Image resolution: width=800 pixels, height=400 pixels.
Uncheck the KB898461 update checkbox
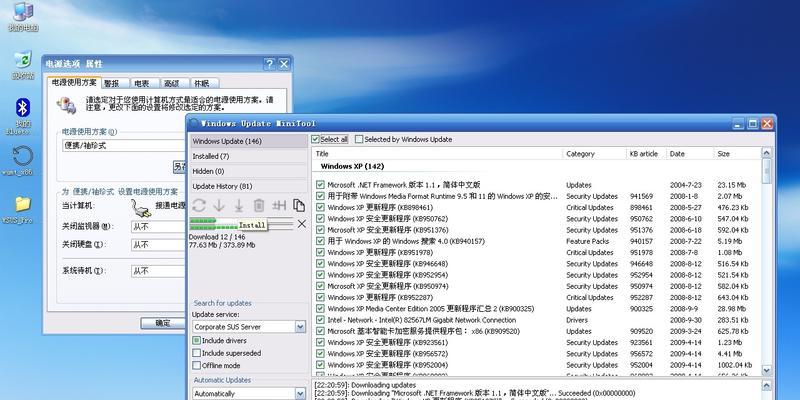[320, 207]
